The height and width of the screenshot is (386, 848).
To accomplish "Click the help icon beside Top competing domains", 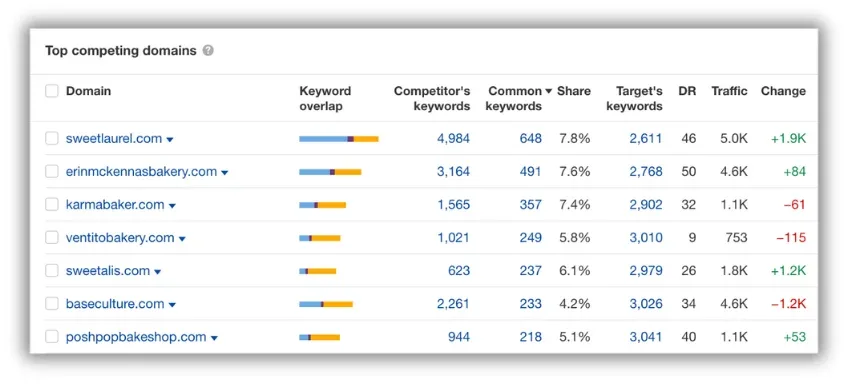I will point(208,51).
